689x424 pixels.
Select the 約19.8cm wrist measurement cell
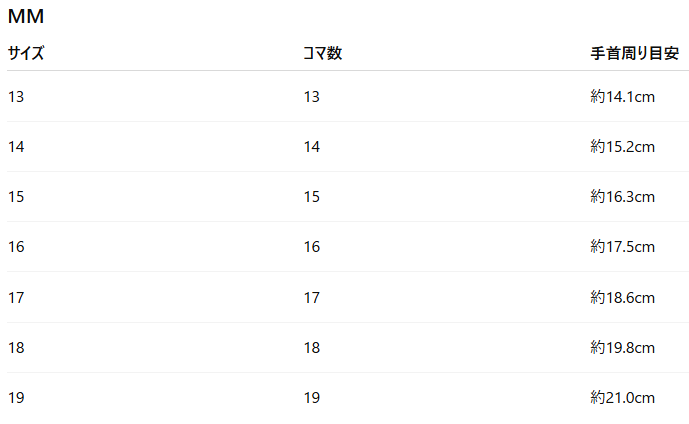[622, 348]
